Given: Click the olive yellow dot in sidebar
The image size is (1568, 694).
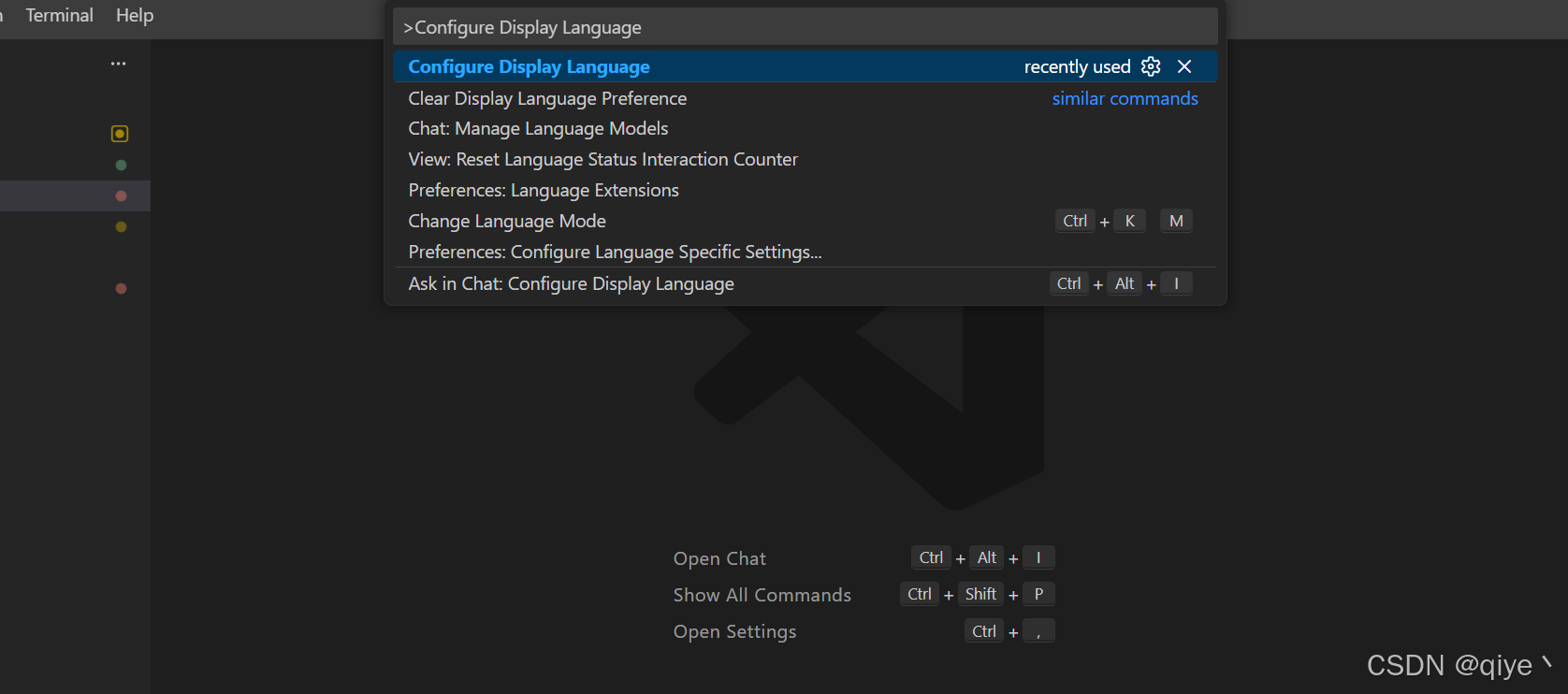Looking at the screenshot, I should (121, 226).
